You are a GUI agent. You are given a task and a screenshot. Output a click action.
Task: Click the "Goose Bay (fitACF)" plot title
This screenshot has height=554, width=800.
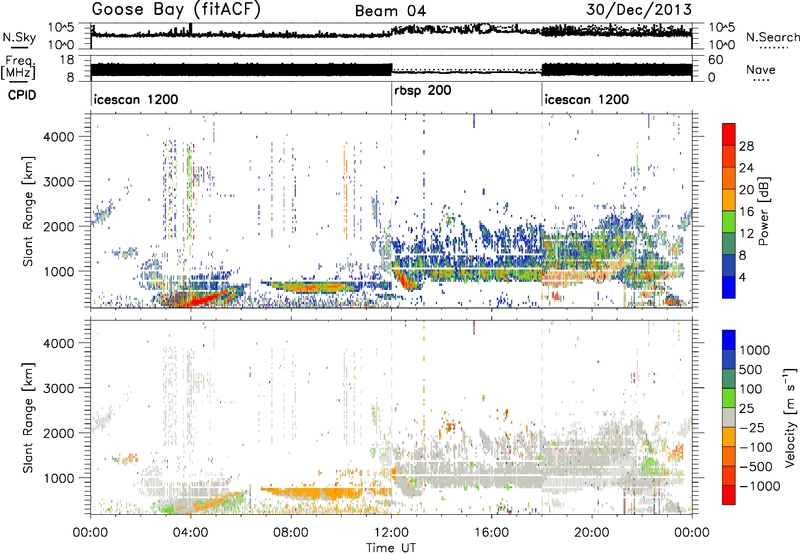176,10
